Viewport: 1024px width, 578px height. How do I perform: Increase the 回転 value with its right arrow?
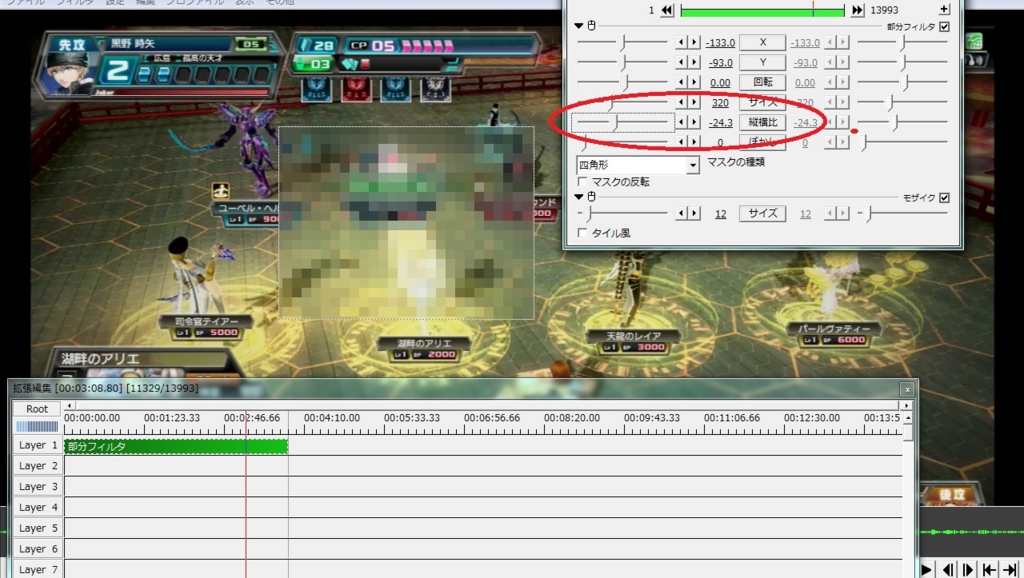point(694,82)
